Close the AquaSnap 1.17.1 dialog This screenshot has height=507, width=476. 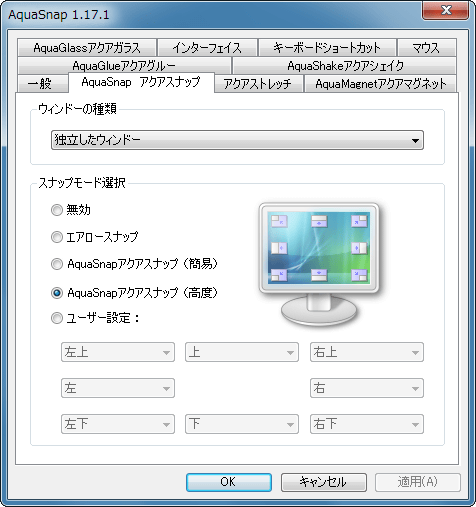446,11
